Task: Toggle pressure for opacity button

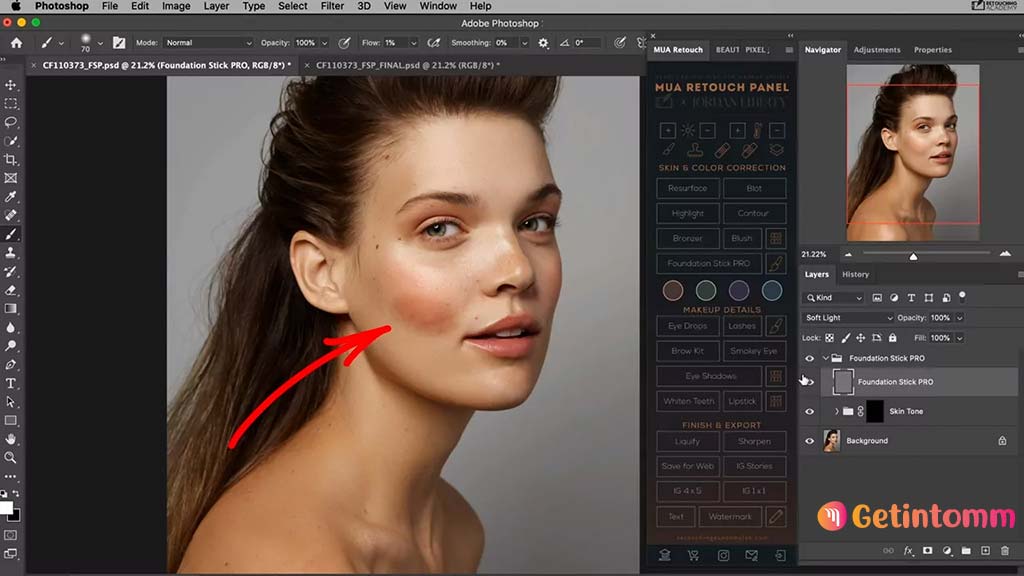Action: click(344, 43)
